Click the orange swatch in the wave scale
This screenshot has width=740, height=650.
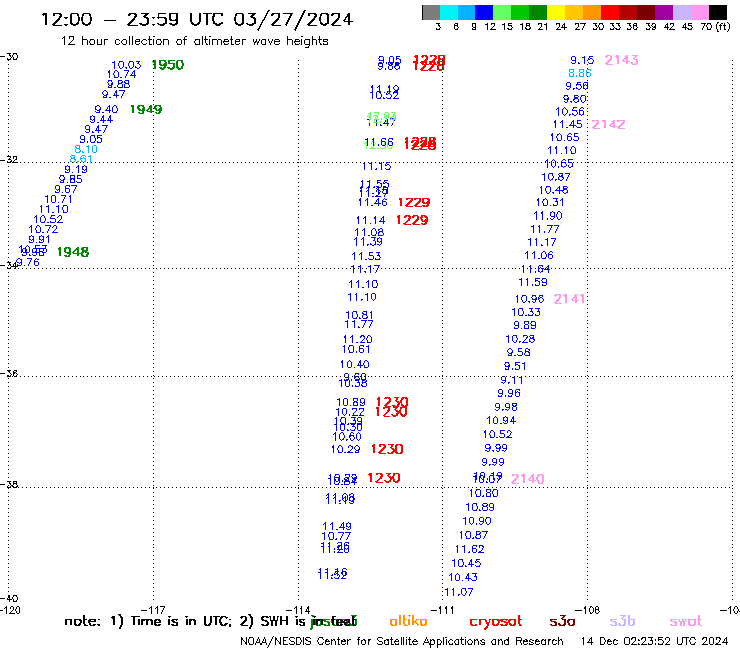(x=592, y=12)
